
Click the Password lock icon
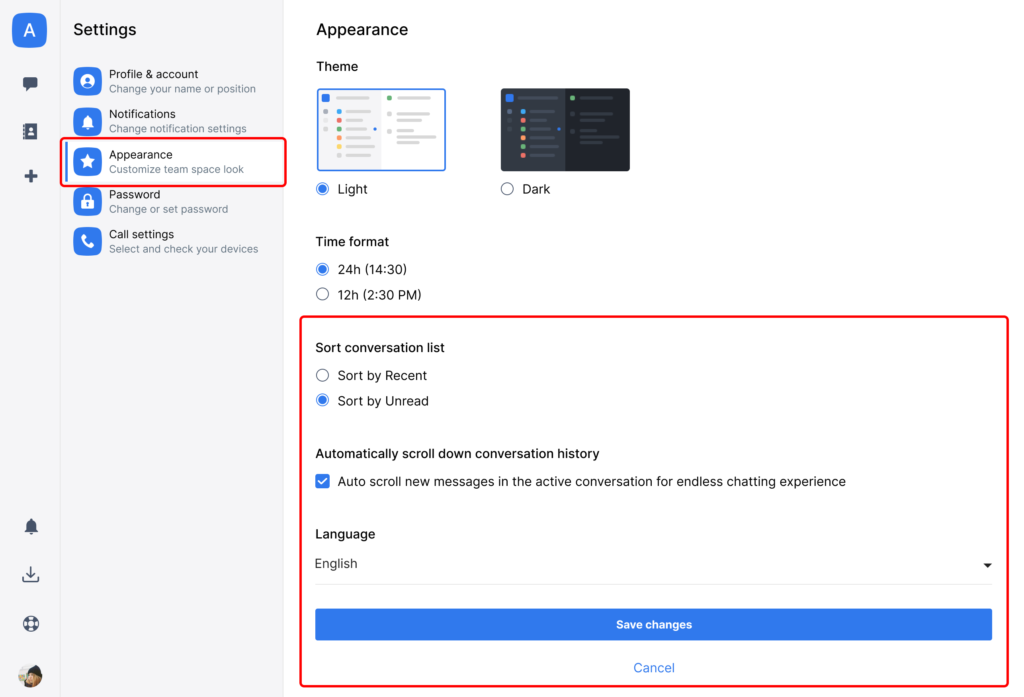pos(88,202)
